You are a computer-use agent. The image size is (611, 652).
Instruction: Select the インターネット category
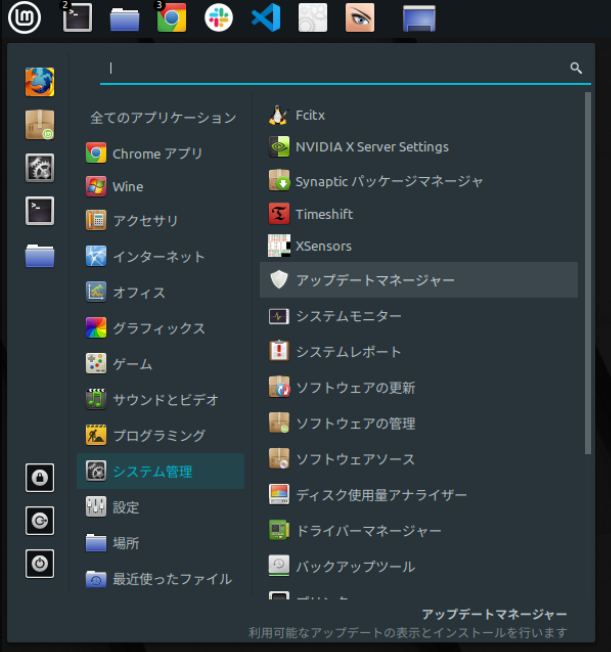[x=161, y=256]
